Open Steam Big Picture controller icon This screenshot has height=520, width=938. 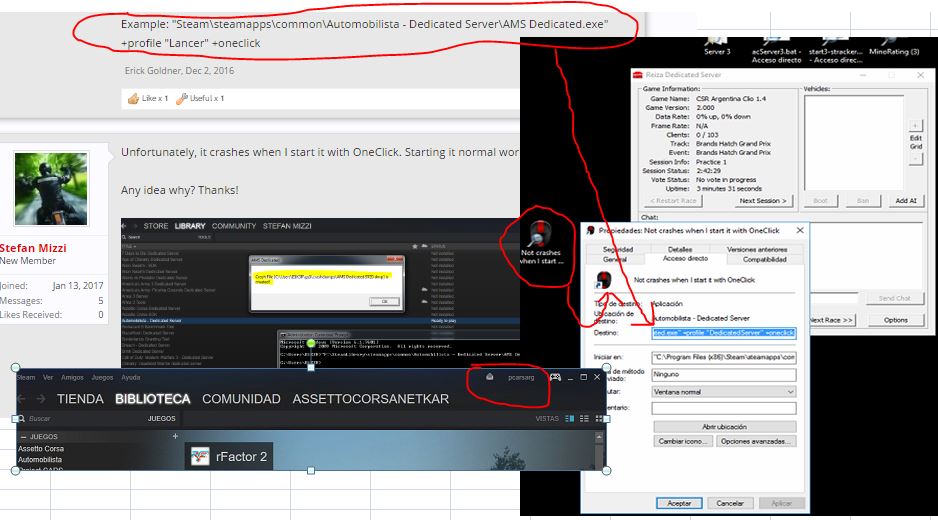555,377
